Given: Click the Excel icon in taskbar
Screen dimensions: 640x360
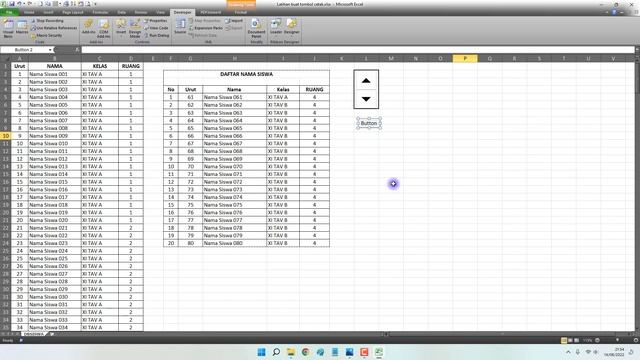Looking at the screenshot, I should [x=379, y=352].
